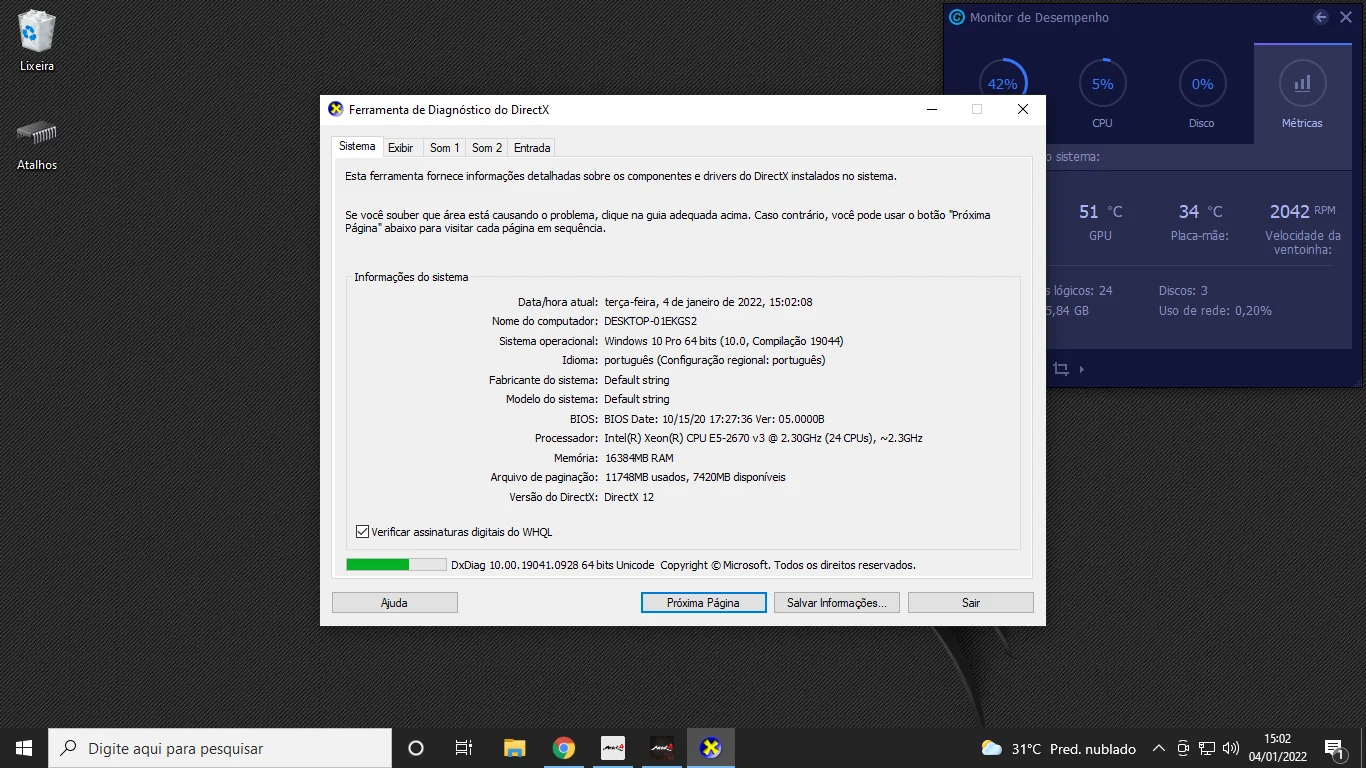The width and height of the screenshot is (1366, 768).
Task: Click the Próxima Página button
Action: pos(703,603)
